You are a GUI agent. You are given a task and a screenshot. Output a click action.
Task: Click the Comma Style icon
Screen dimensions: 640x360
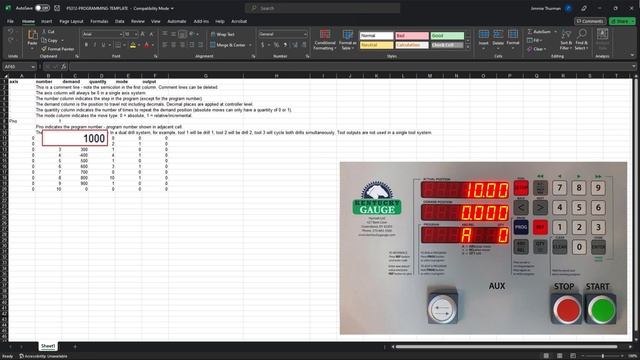(285, 45)
